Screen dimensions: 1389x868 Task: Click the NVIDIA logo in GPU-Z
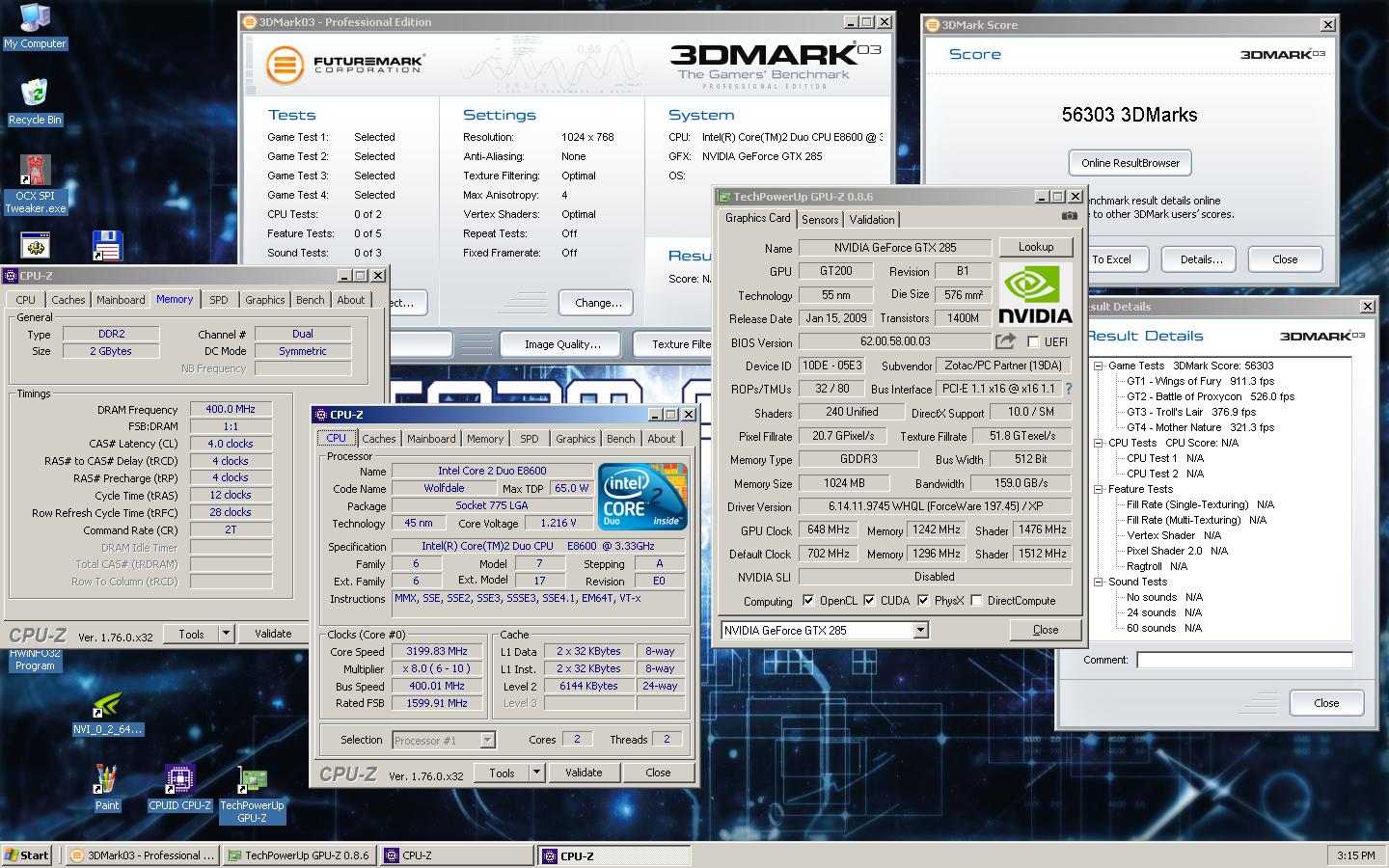pos(1035,295)
